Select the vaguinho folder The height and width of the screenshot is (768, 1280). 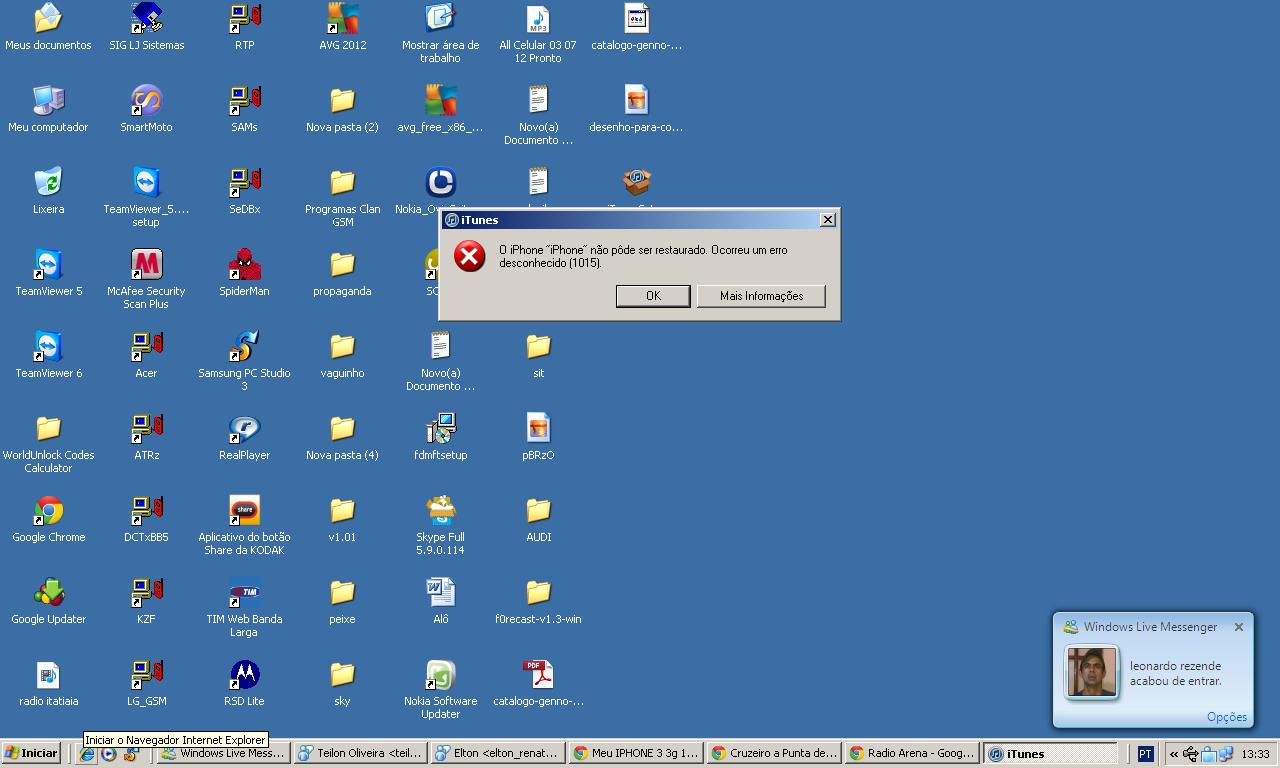342,346
